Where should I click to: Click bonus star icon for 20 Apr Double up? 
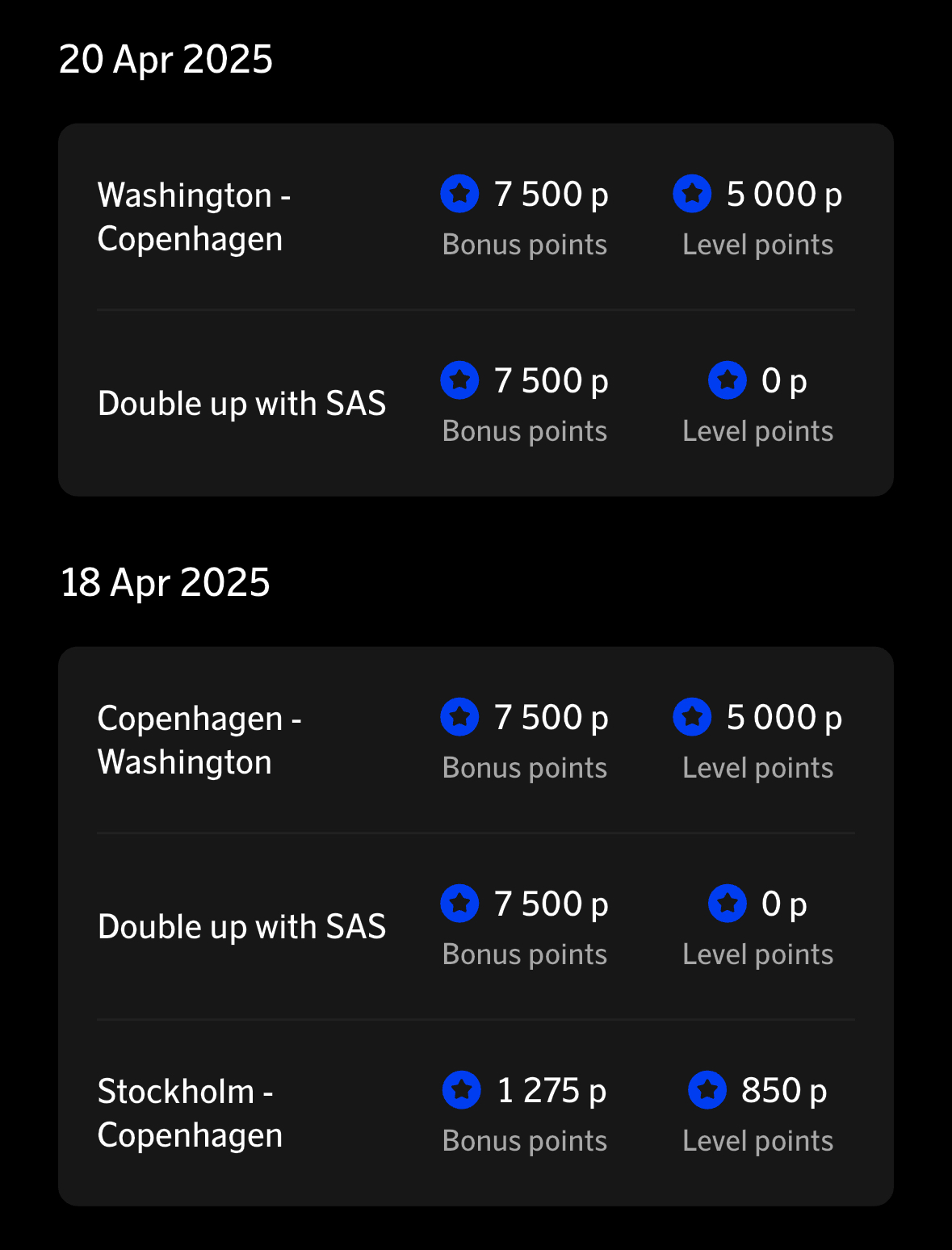(459, 380)
